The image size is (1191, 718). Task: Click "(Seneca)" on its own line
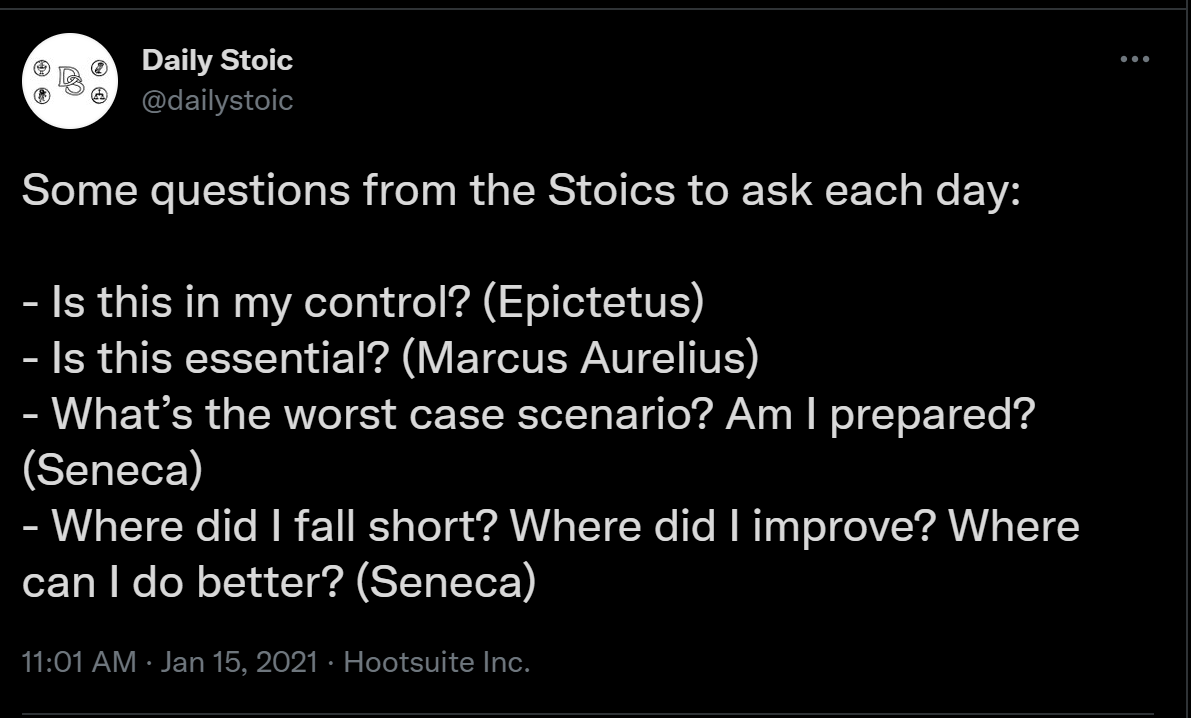(x=111, y=470)
